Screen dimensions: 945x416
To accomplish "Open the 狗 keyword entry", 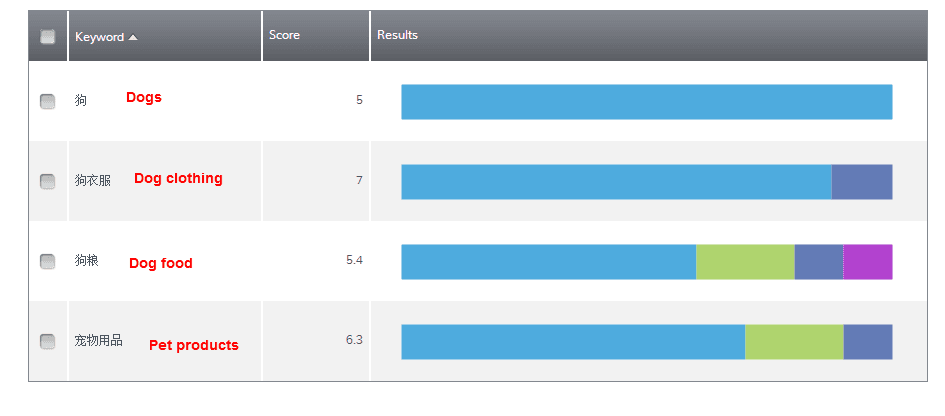I will [x=81, y=100].
